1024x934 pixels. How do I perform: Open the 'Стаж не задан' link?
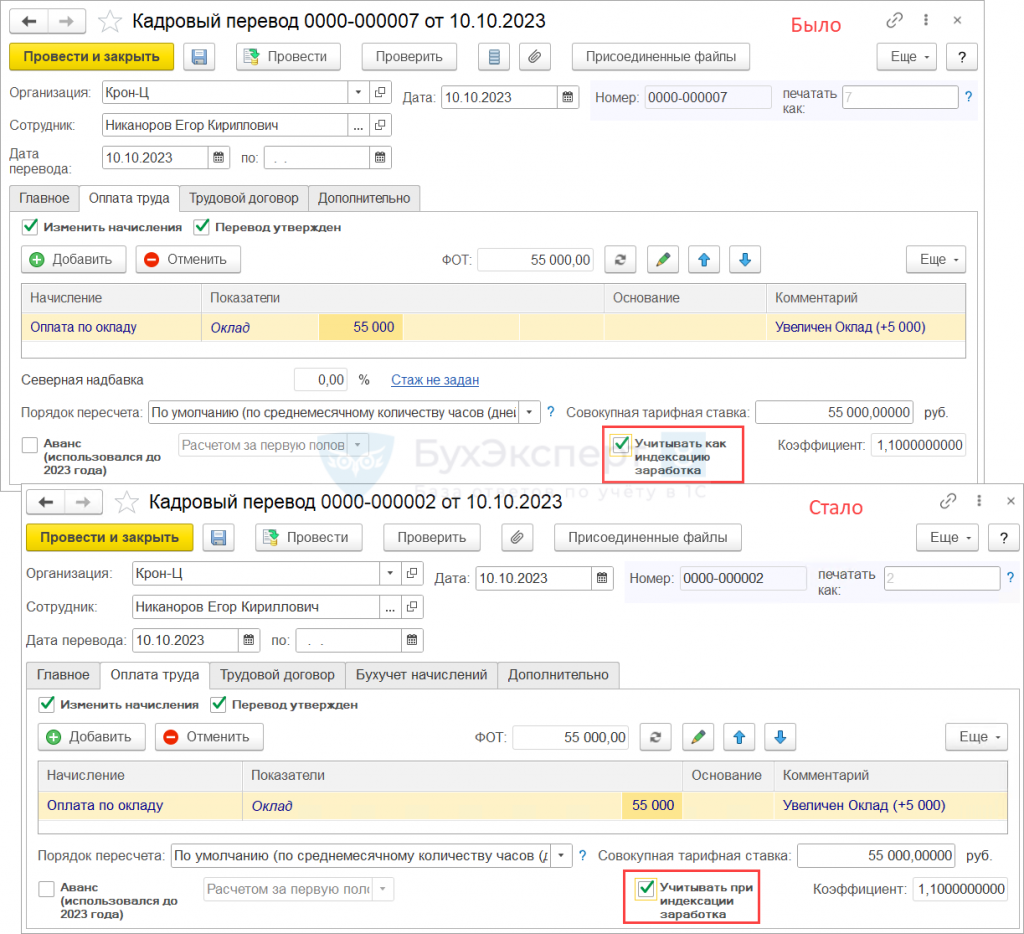click(x=435, y=380)
